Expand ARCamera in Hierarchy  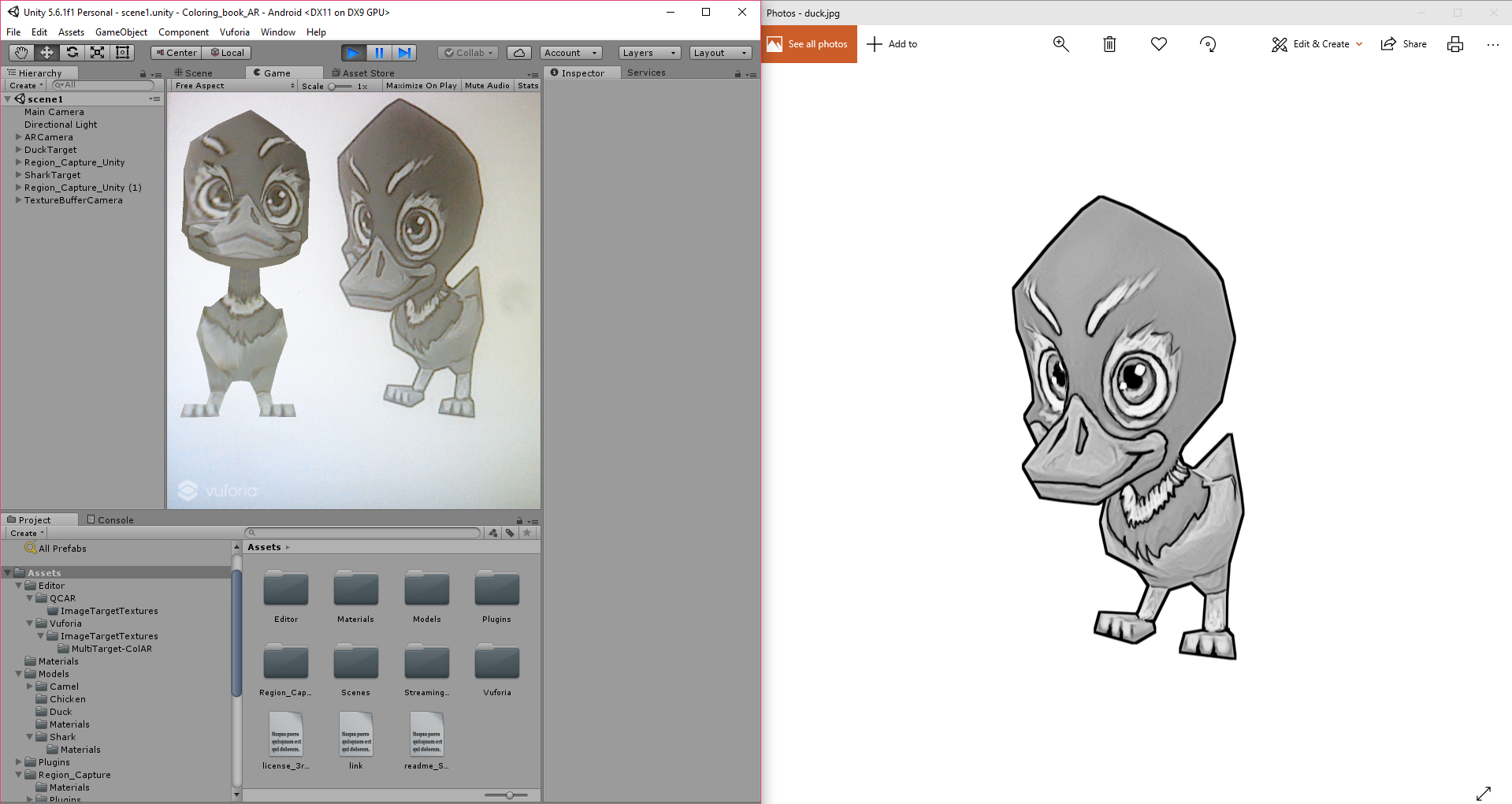[19, 137]
